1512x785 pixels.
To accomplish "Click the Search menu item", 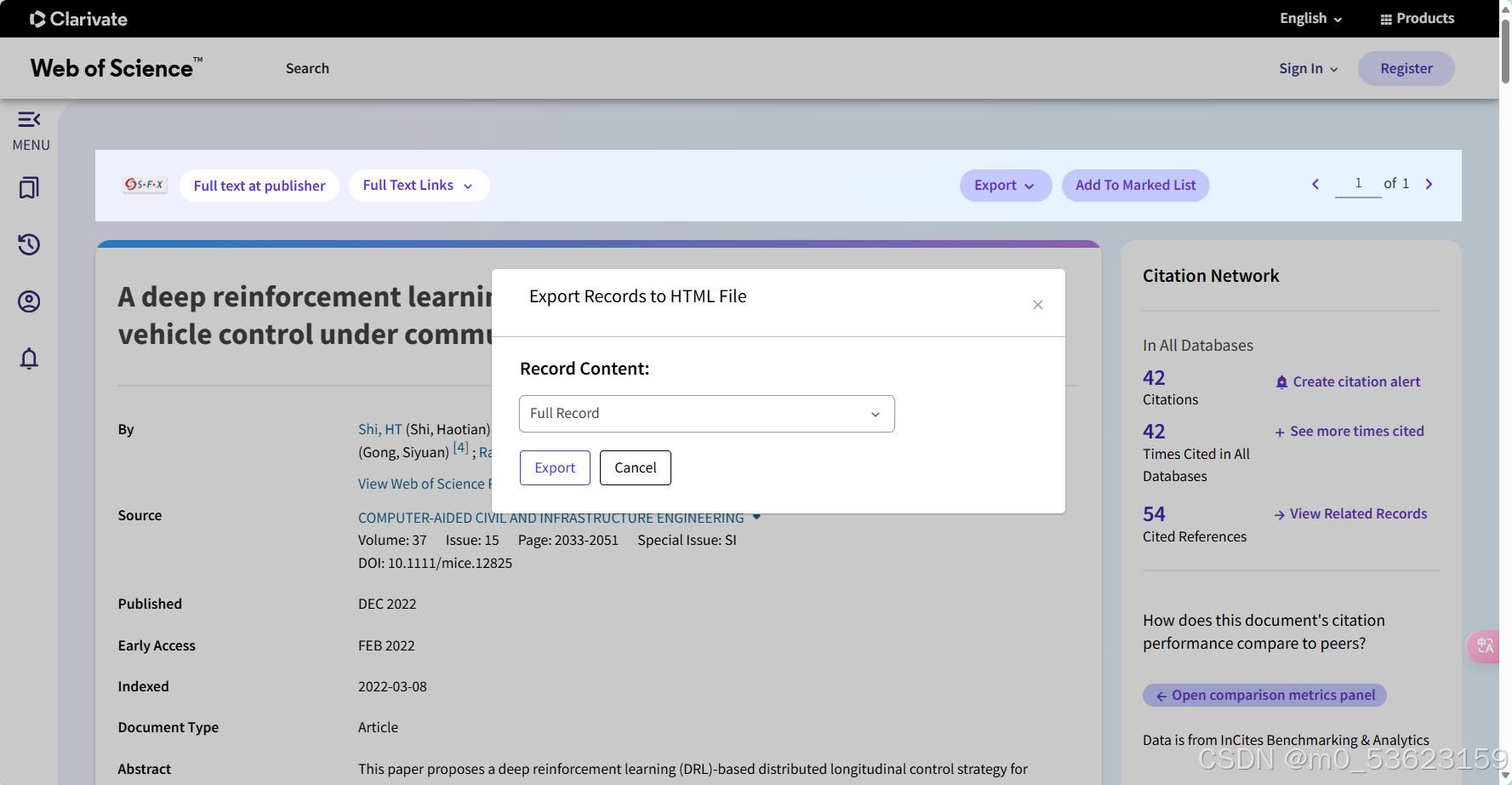I will [307, 68].
